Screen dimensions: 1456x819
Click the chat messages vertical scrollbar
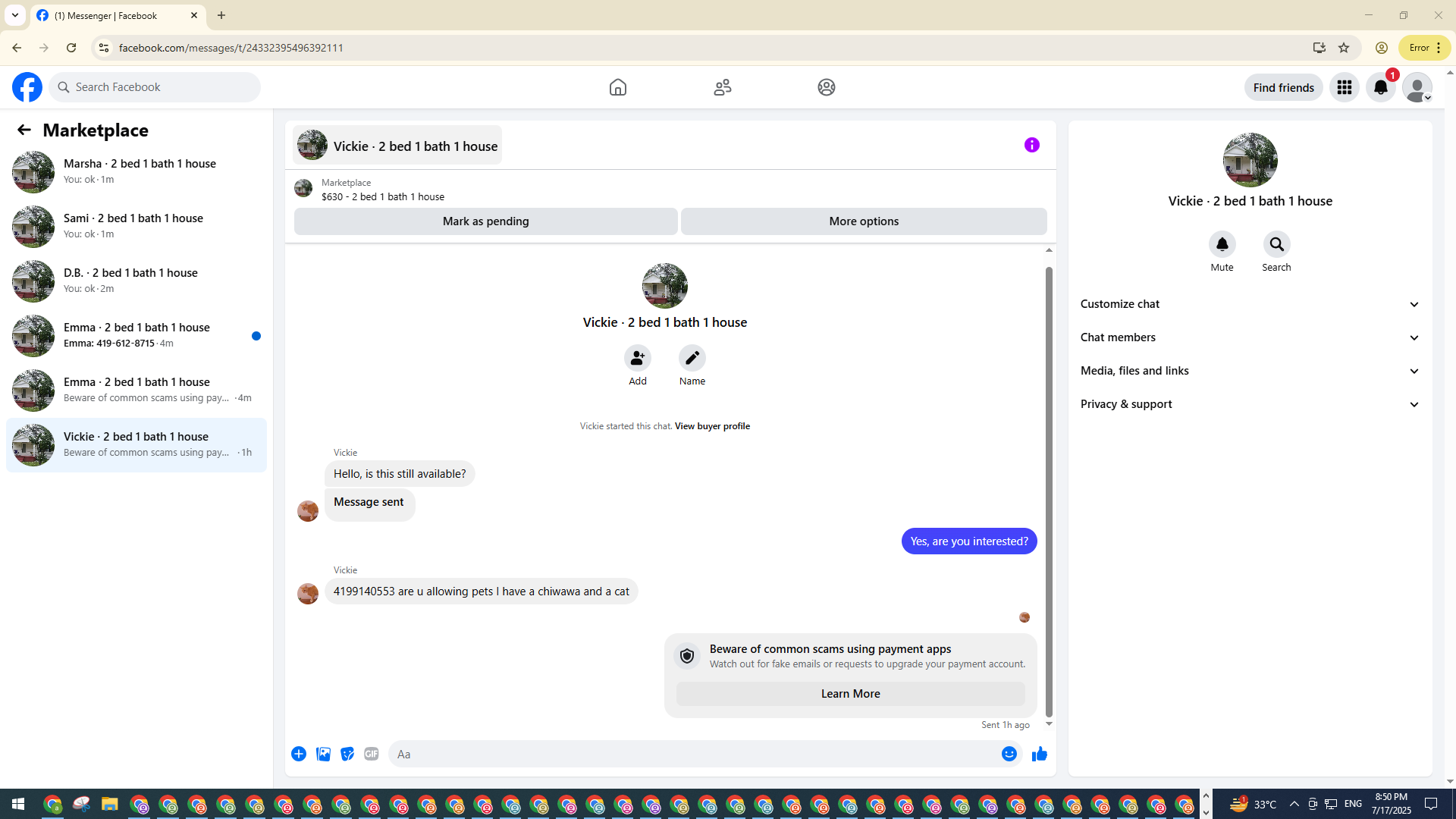point(1050,491)
